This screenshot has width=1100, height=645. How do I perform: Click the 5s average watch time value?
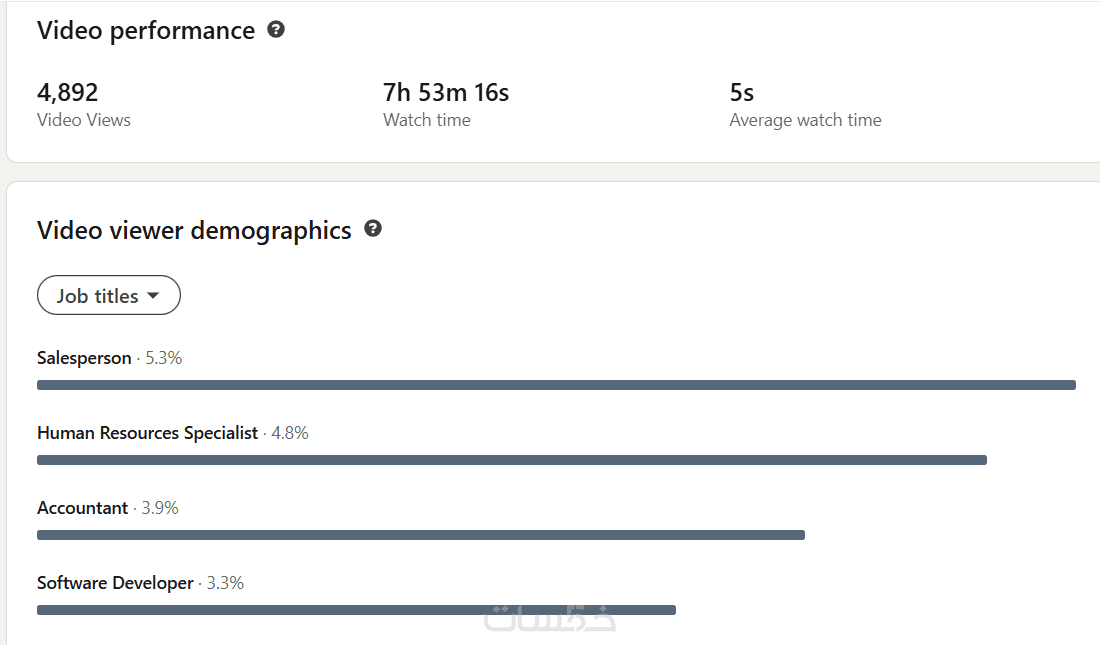[x=742, y=93]
